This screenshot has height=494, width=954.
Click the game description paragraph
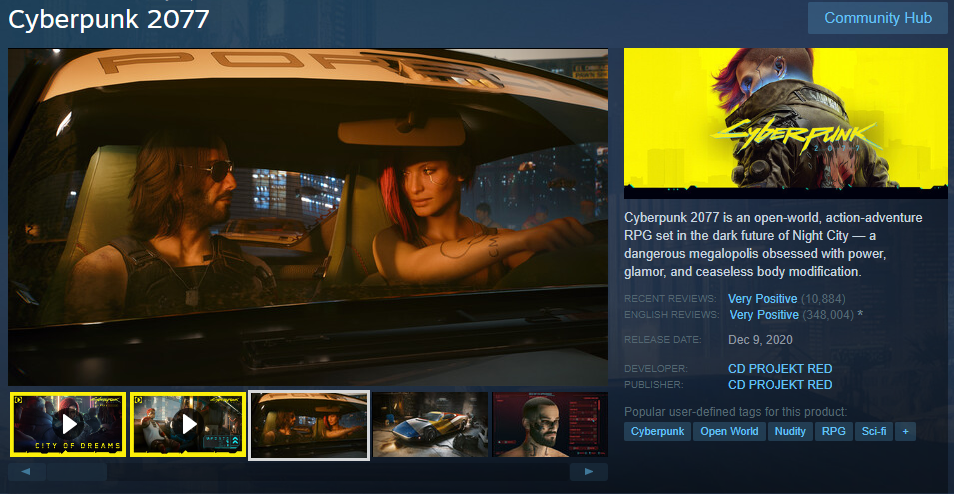click(773, 245)
